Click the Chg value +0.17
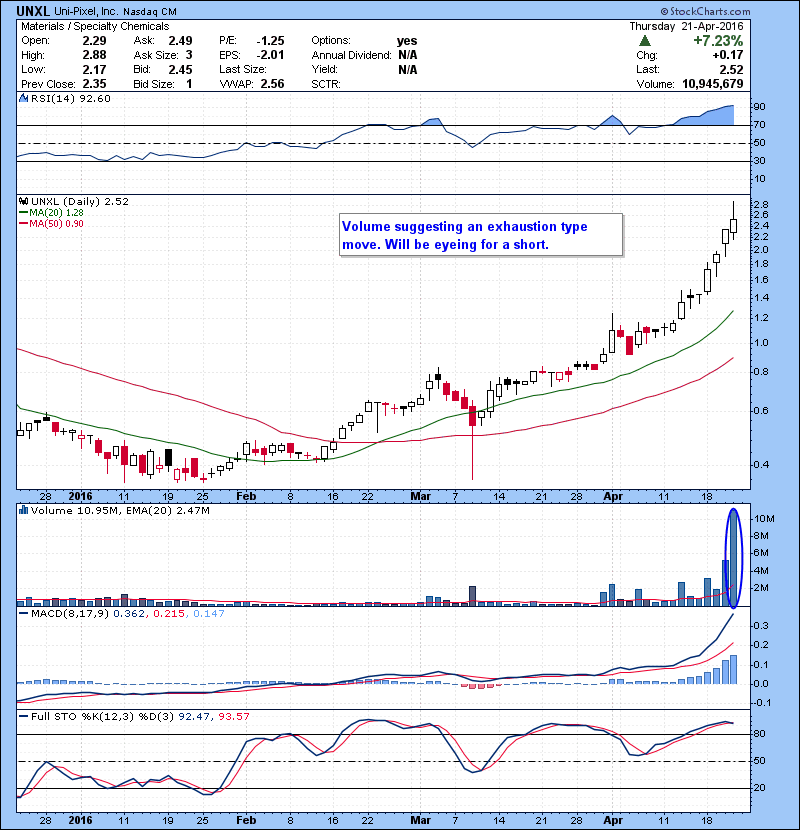 click(727, 55)
